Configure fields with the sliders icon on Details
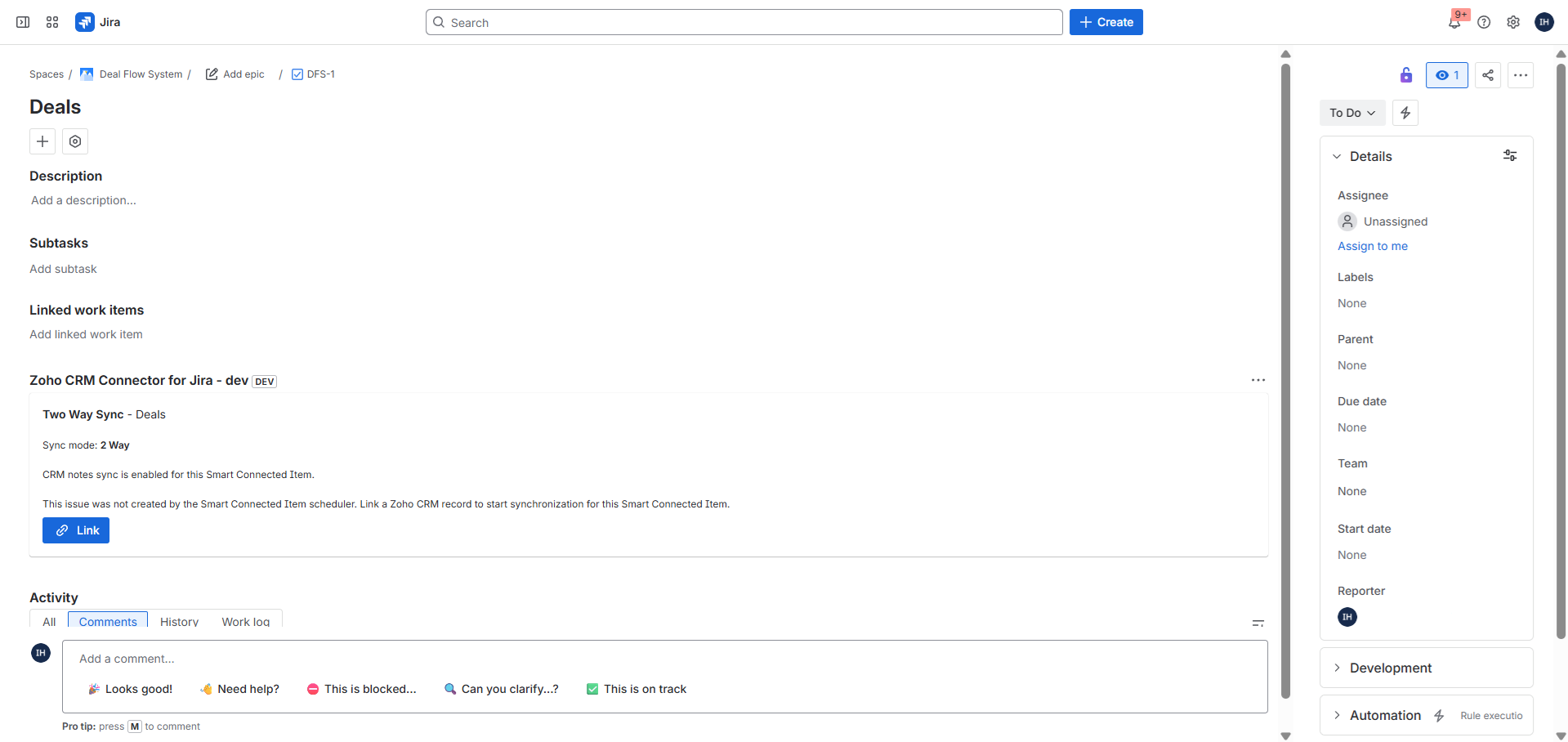The height and width of the screenshot is (742, 1568). [x=1509, y=155]
